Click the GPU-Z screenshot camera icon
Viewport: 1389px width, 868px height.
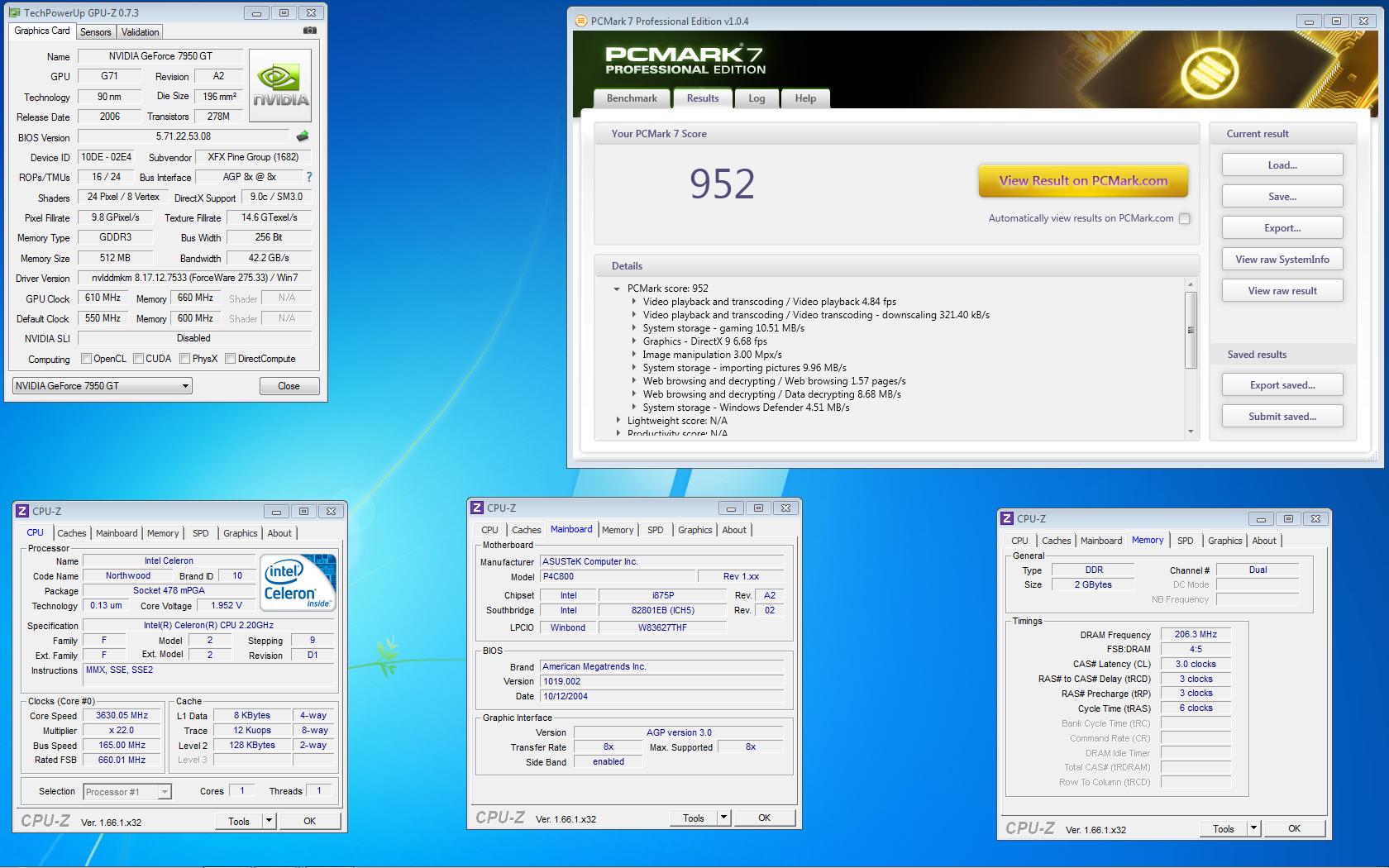[309, 31]
